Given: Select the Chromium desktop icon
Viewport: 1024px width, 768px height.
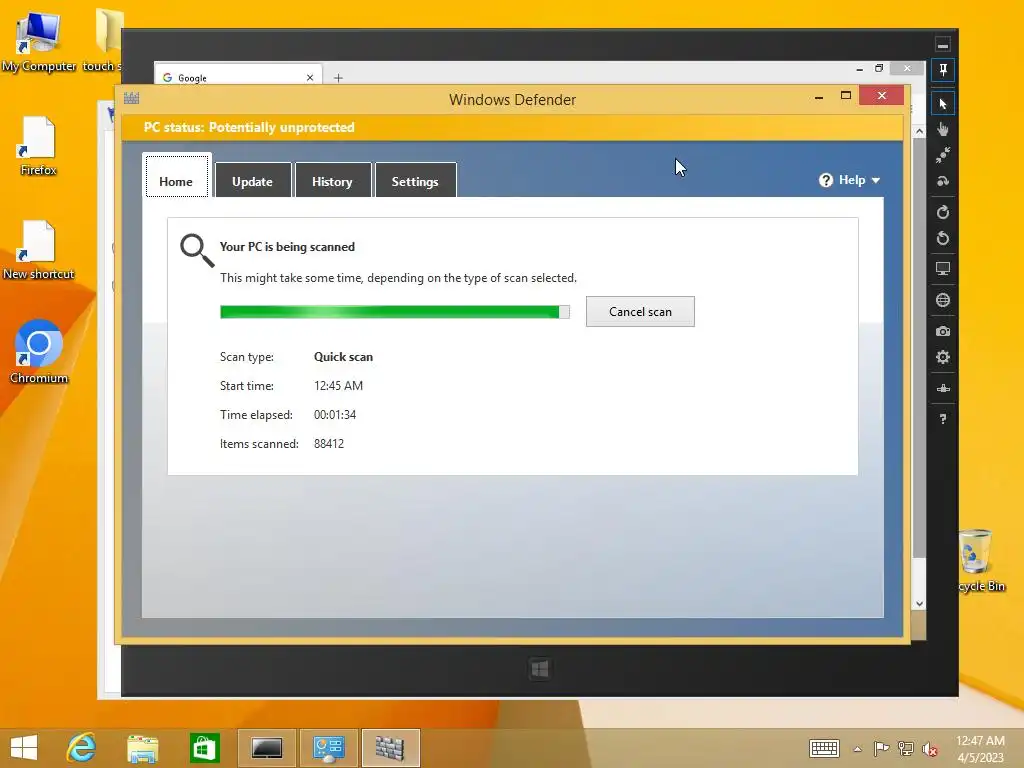Looking at the screenshot, I should tap(39, 351).
